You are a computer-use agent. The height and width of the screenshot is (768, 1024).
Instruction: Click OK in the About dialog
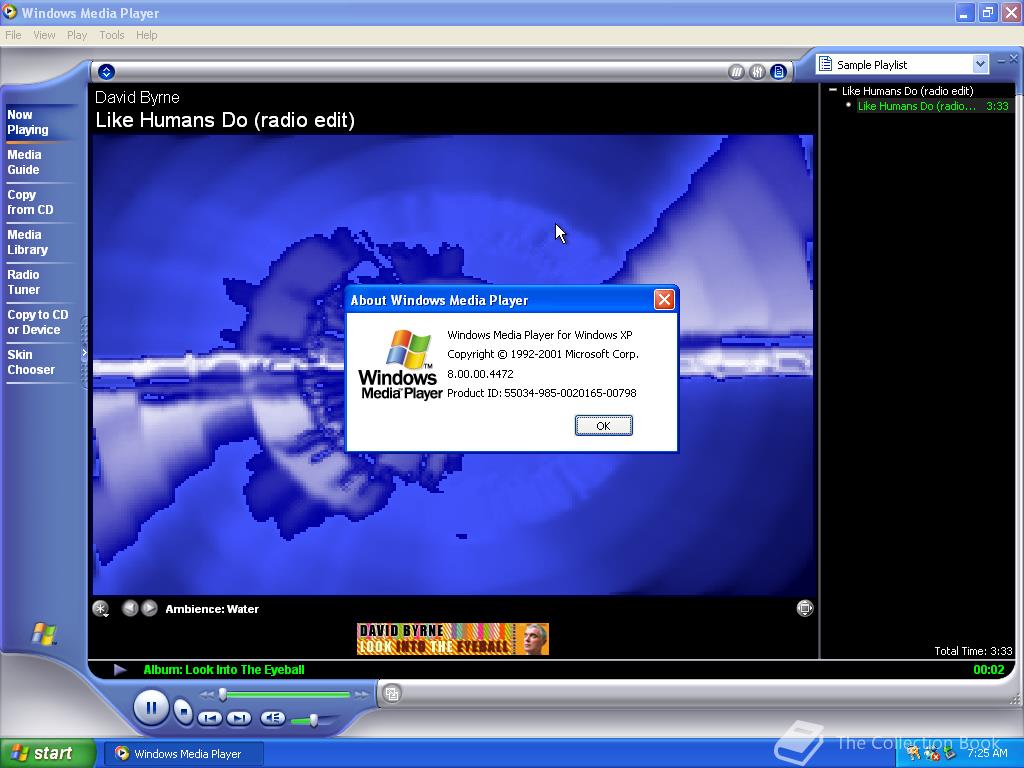[x=603, y=426]
